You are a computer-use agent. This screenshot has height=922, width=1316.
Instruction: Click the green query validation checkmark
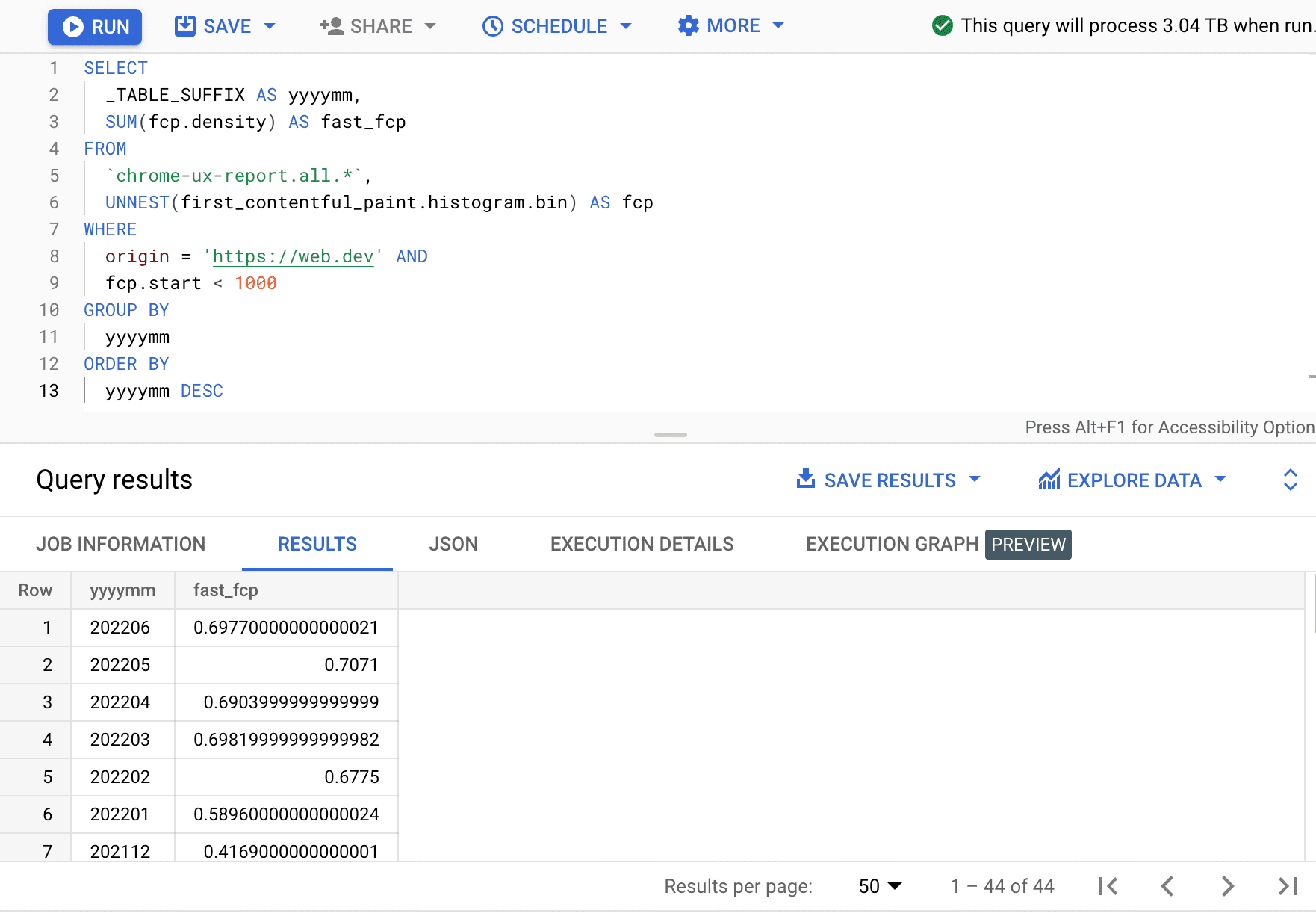[943, 25]
